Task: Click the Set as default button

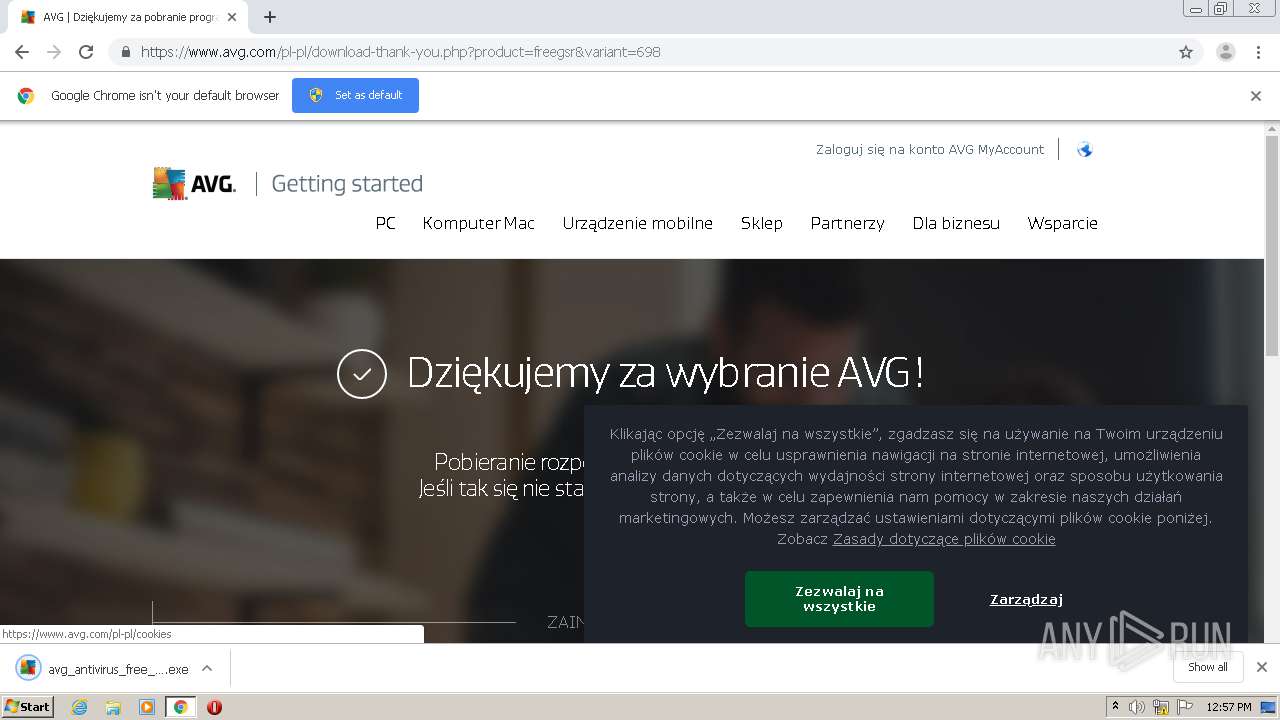Action: point(355,95)
